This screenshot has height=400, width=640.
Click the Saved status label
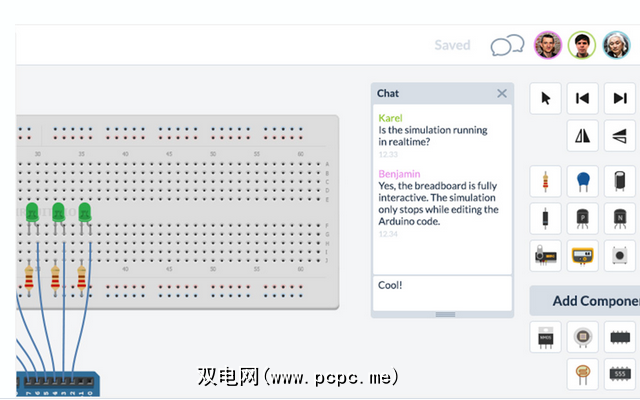point(452,45)
